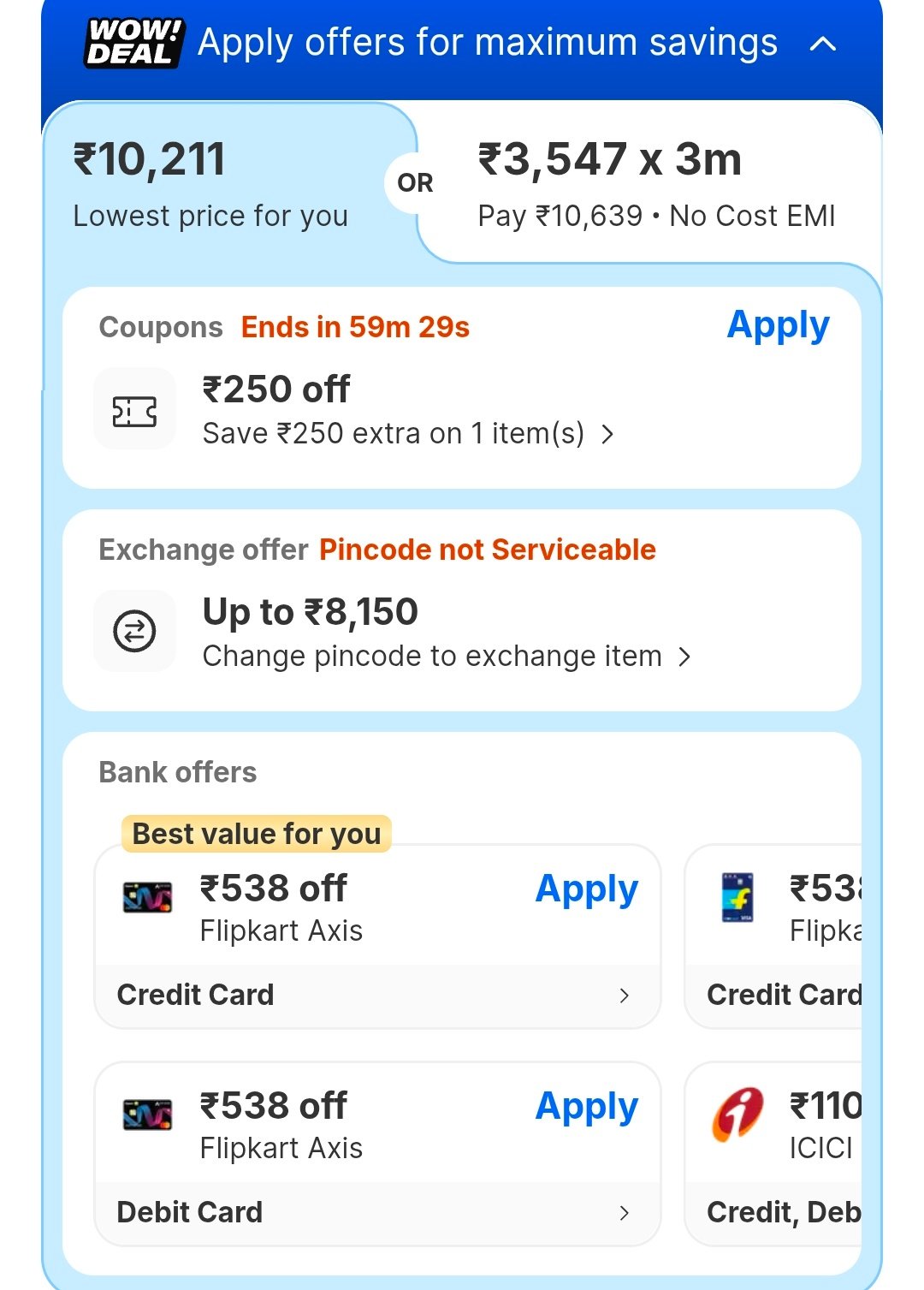Click the exchange arrows icon

click(134, 632)
